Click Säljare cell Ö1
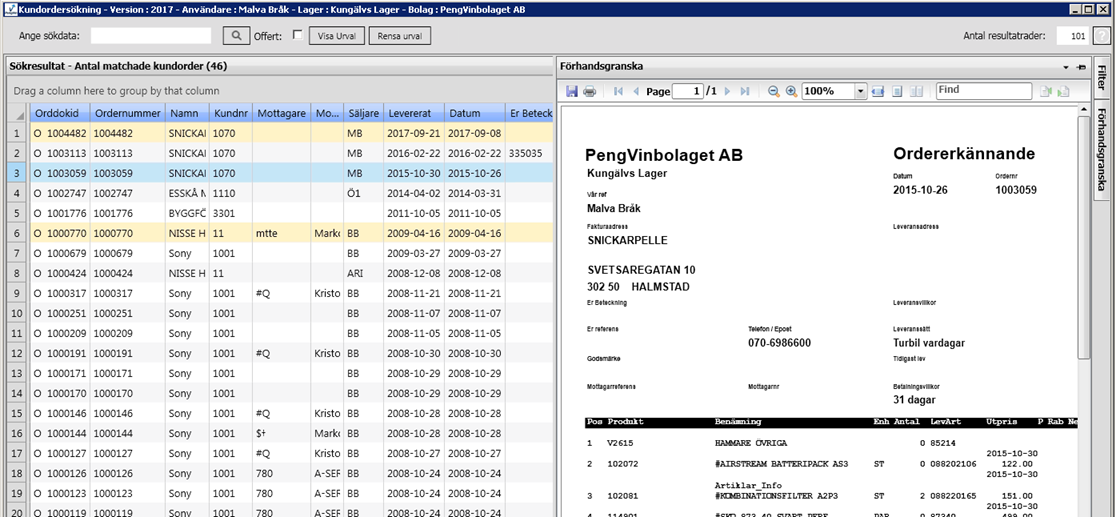Screen dimensions: 1116x517 coord(363,193)
